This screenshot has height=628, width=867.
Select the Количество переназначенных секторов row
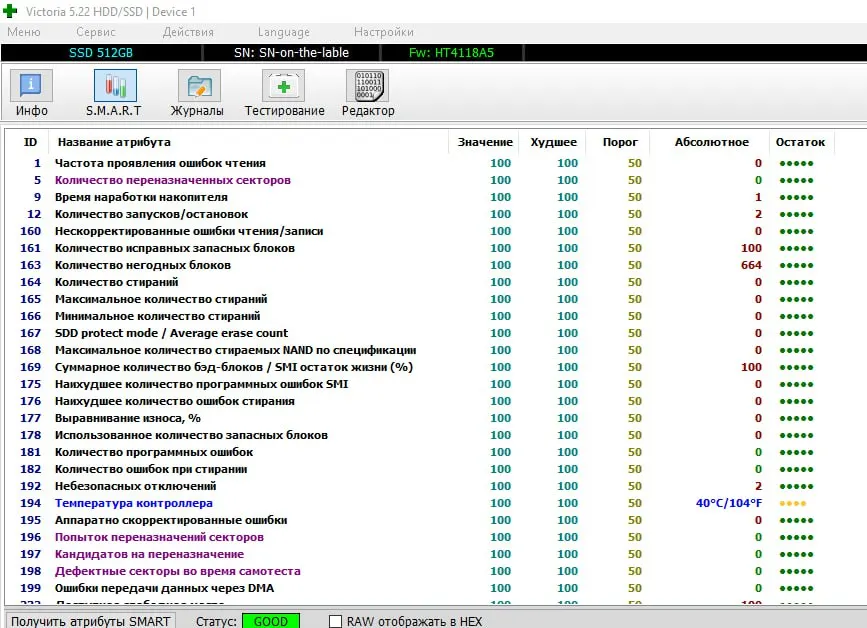click(x=172, y=180)
